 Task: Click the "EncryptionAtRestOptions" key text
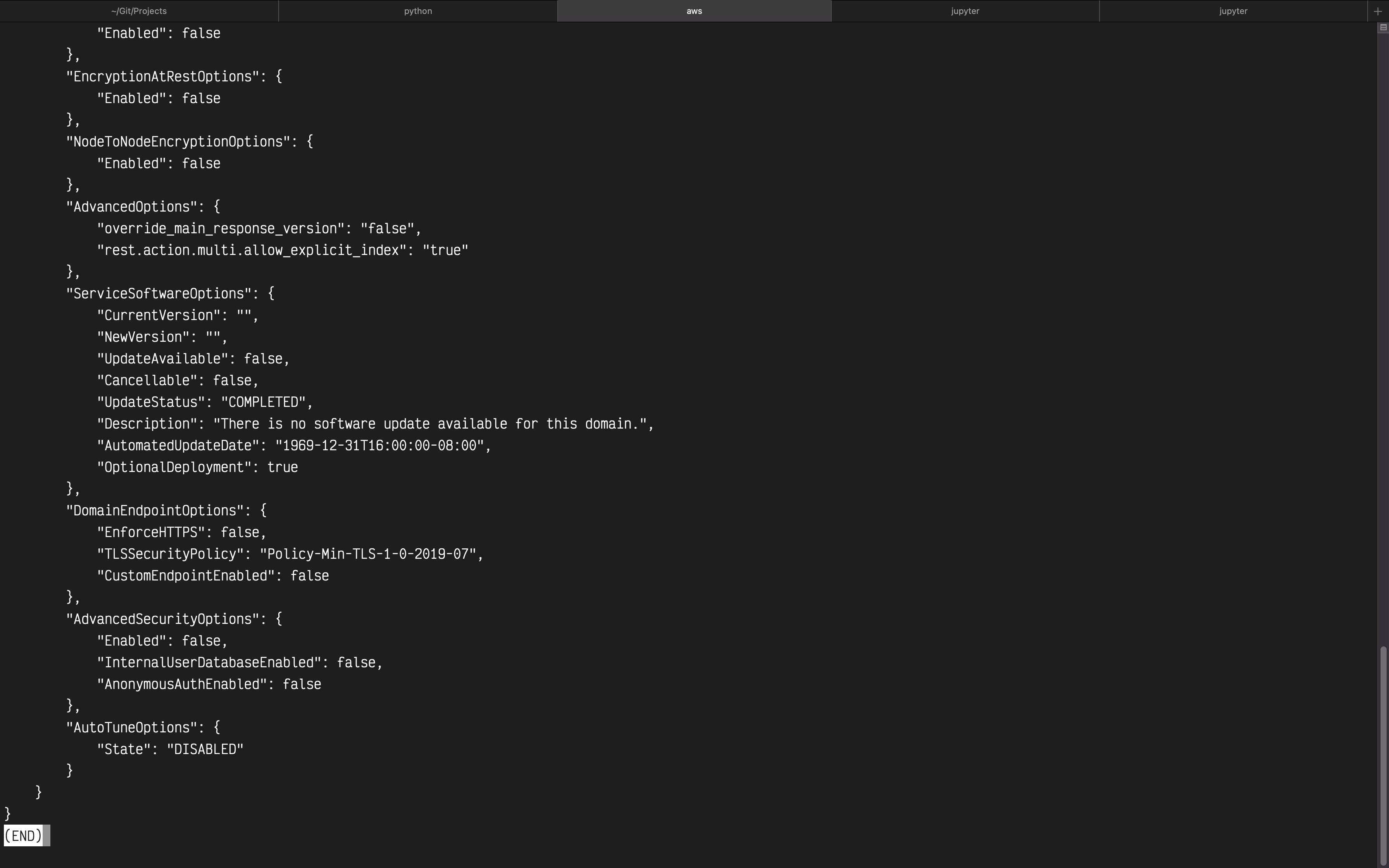(x=162, y=77)
